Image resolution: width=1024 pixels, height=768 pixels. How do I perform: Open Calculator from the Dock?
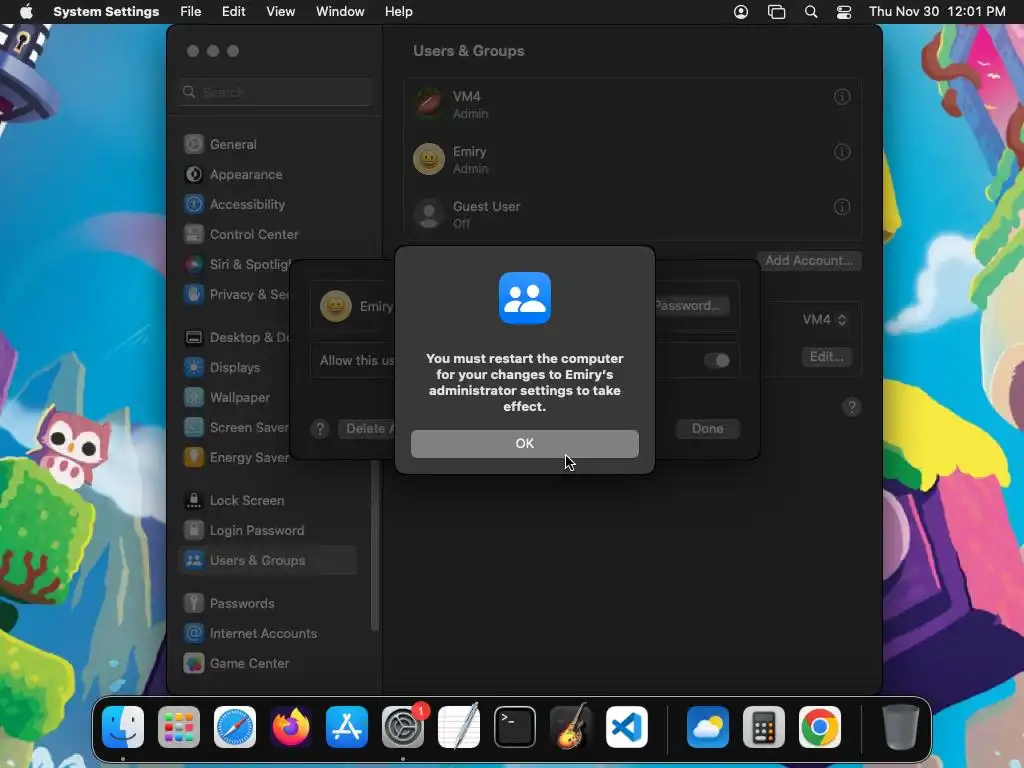(x=763, y=727)
